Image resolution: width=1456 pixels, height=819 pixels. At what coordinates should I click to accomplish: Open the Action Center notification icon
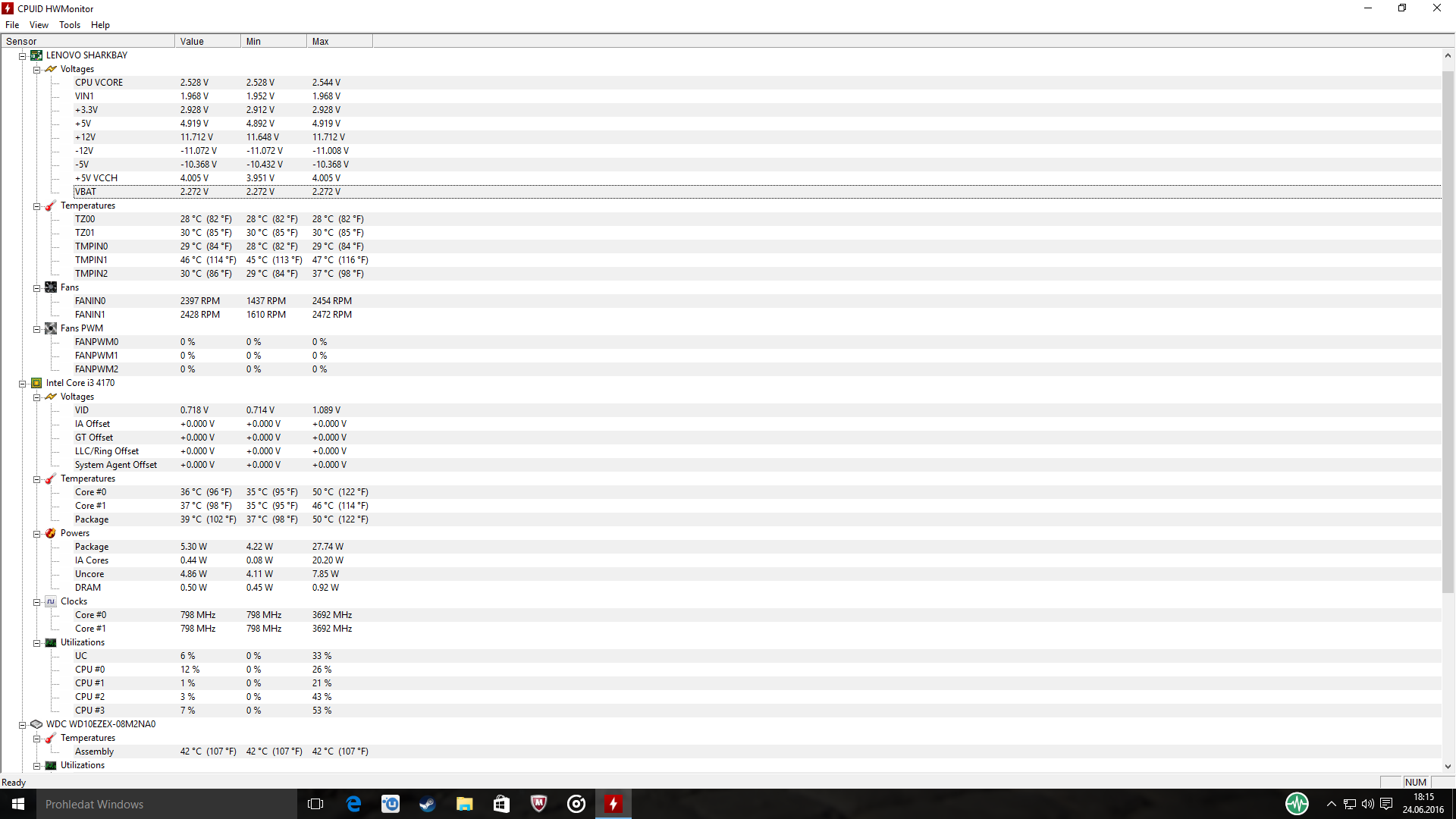tap(1386, 804)
